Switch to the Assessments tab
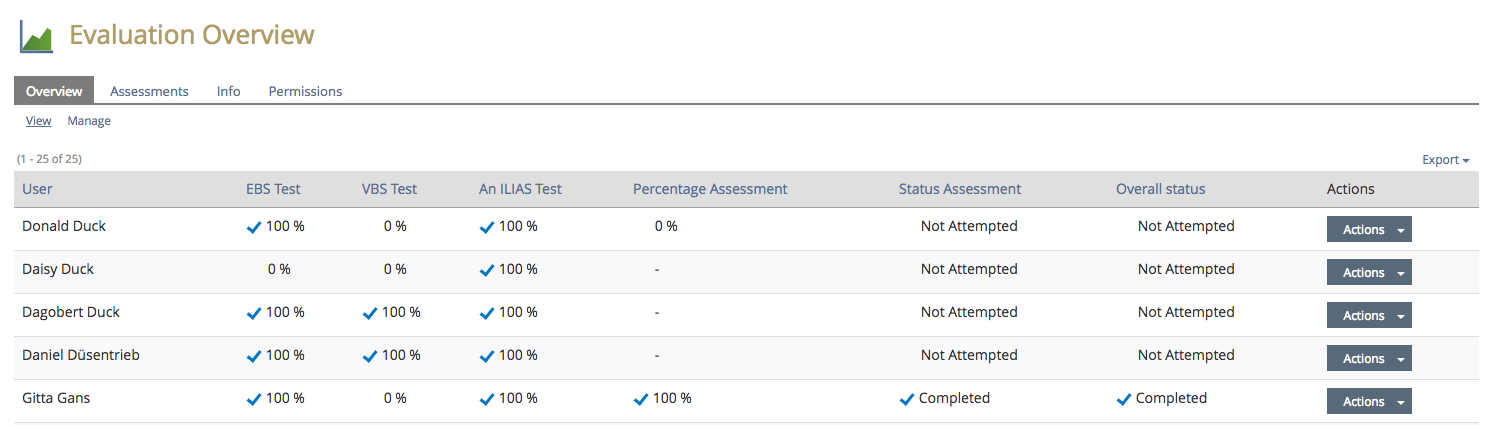1488x425 pixels. coord(149,91)
